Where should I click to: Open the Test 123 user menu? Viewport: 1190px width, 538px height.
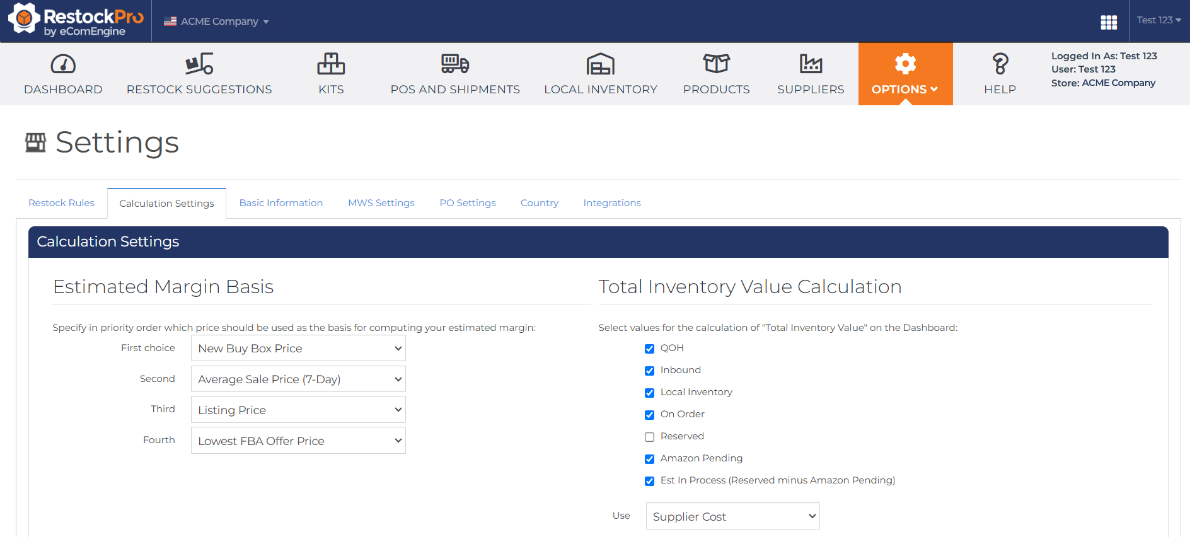point(1158,20)
